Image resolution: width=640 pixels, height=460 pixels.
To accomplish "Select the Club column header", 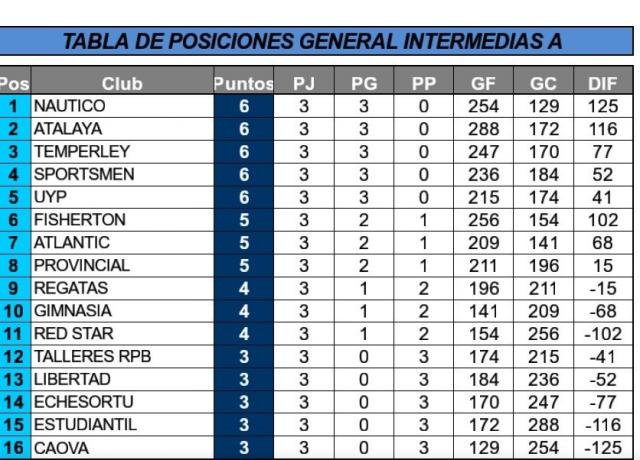I will tap(122, 83).
